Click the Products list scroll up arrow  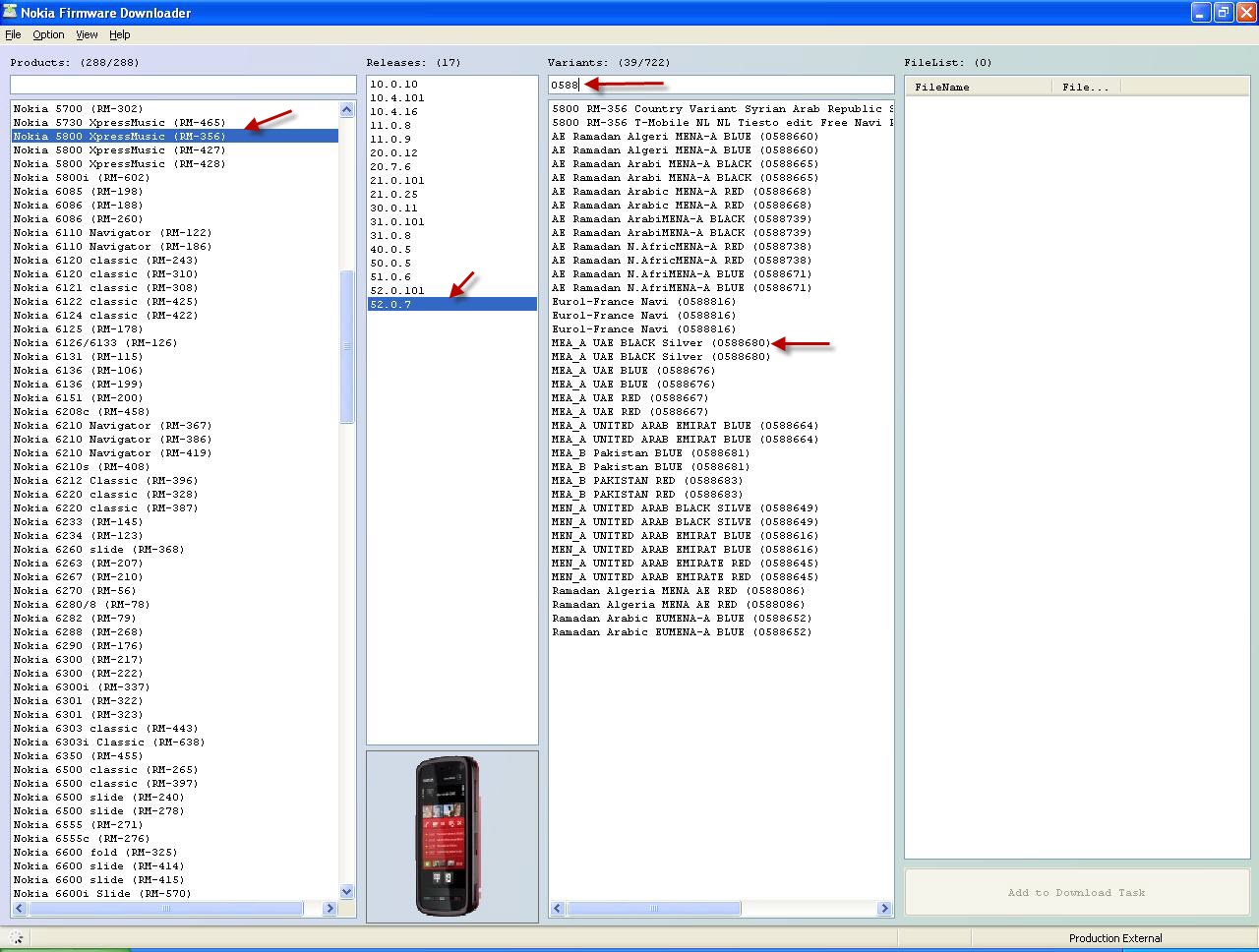tap(346, 109)
